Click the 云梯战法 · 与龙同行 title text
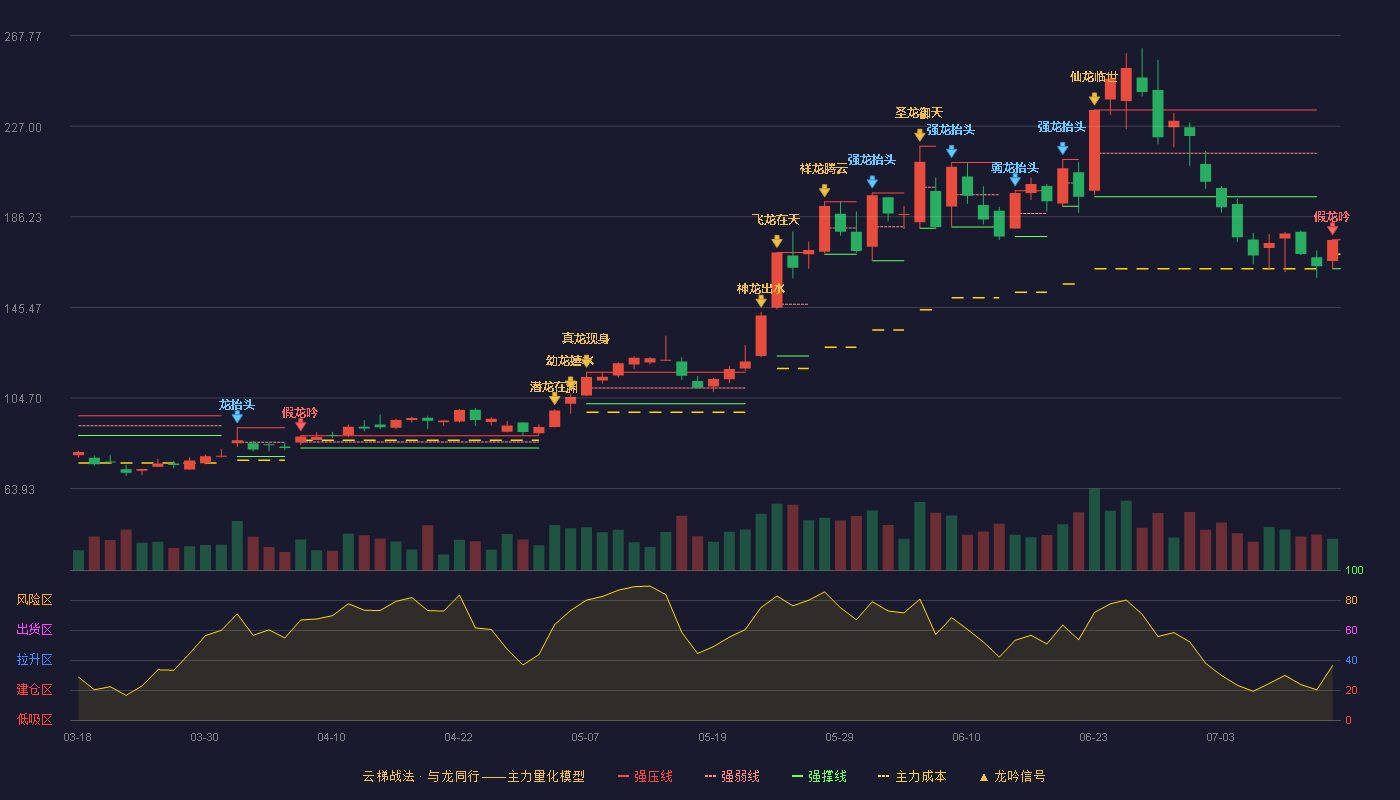 tap(420, 776)
